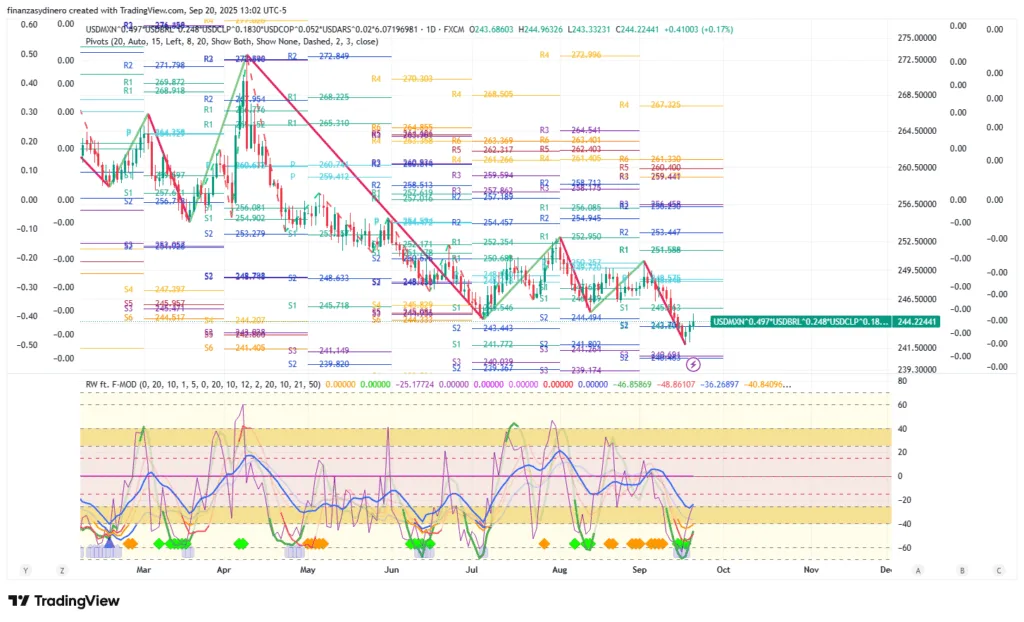Click the oscillator scale label -60
Image resolution: width=1024 pixels, height=622 pixels.
coord(903,548)
